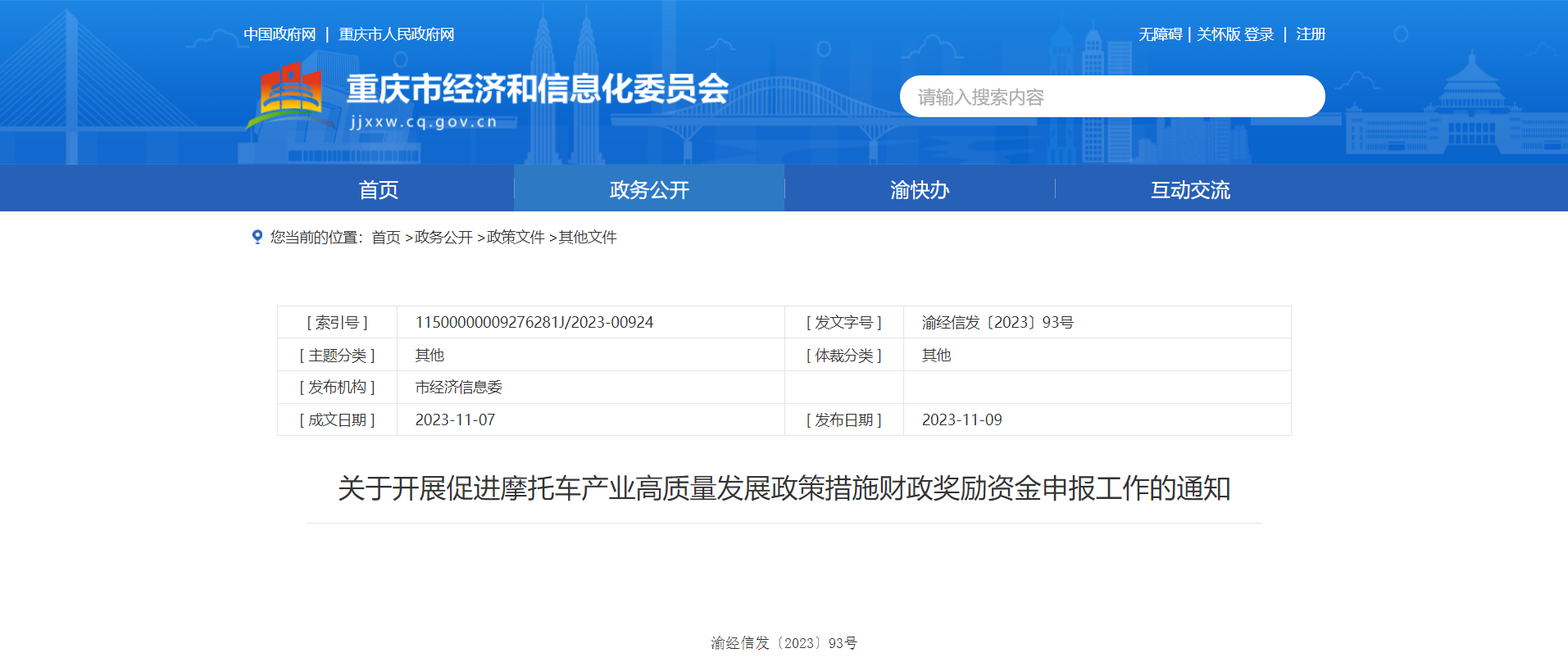Click 其他文件 in the breadcrumb path

(588, 238)
